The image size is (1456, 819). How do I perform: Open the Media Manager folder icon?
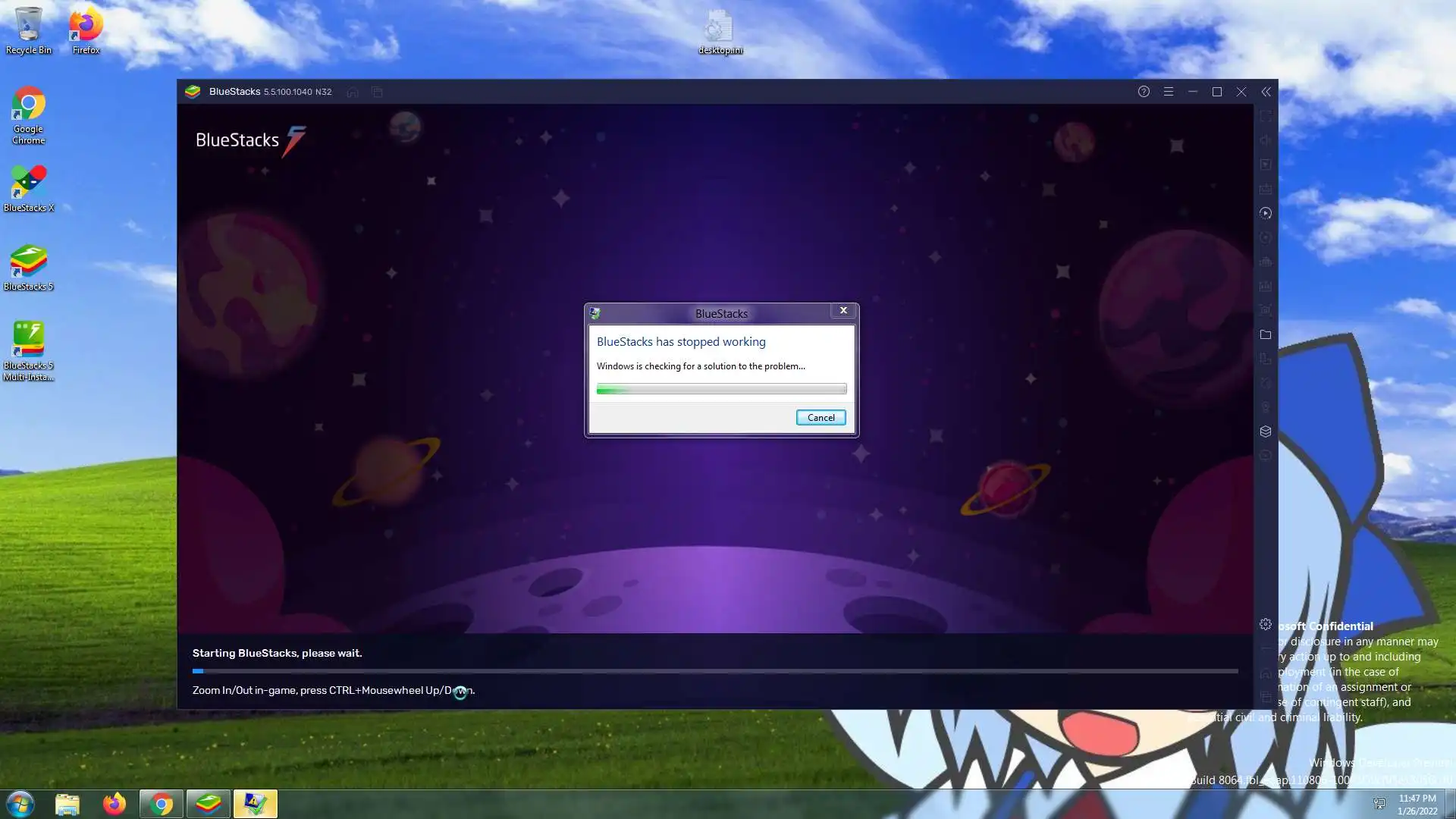click(1265, 334)
